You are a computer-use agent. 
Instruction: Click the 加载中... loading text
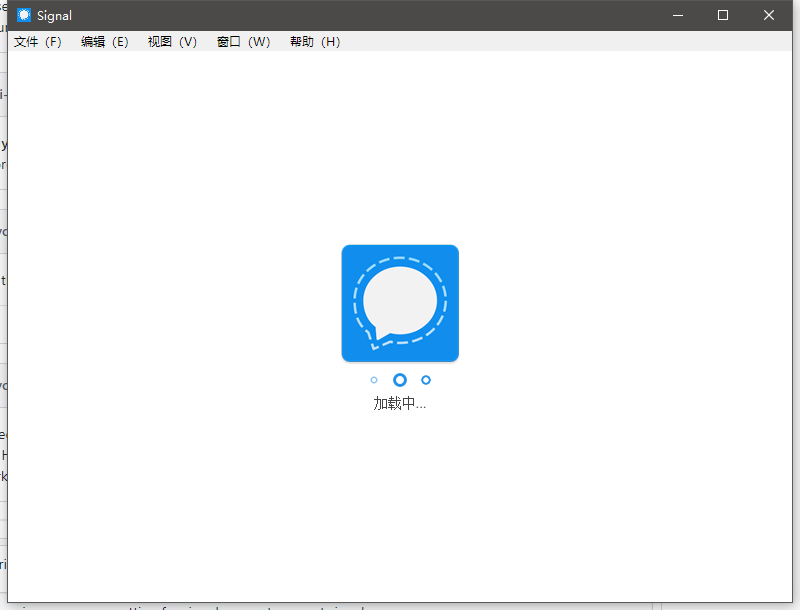(399, 403)
